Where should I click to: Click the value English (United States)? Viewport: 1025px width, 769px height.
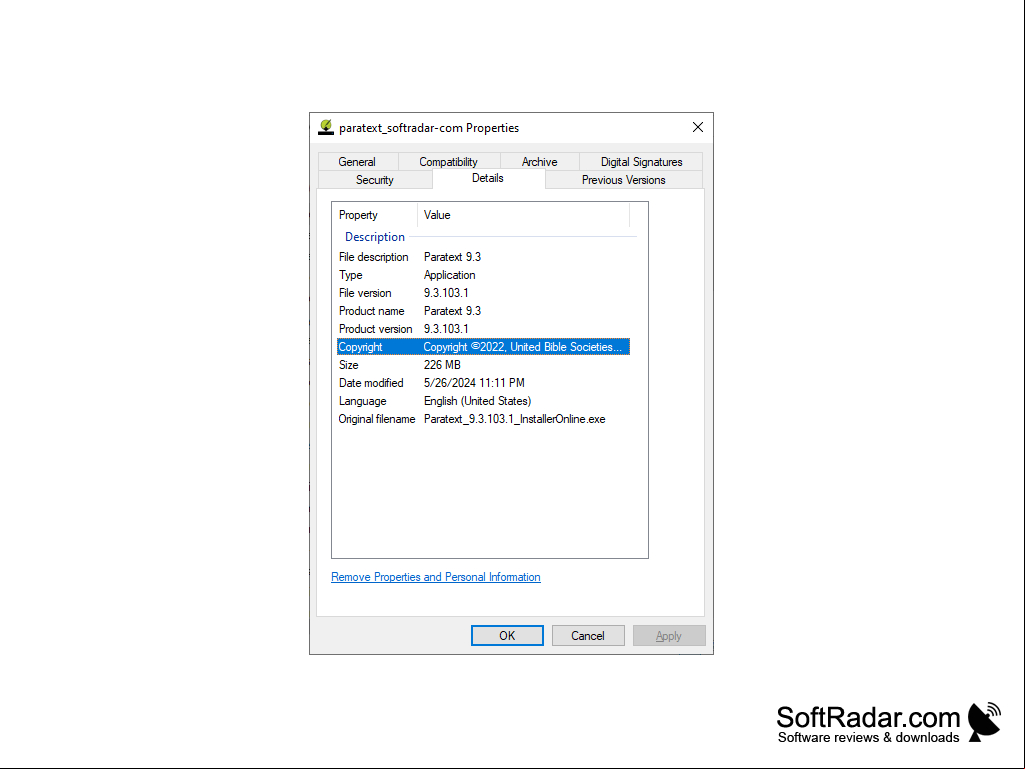477,401
